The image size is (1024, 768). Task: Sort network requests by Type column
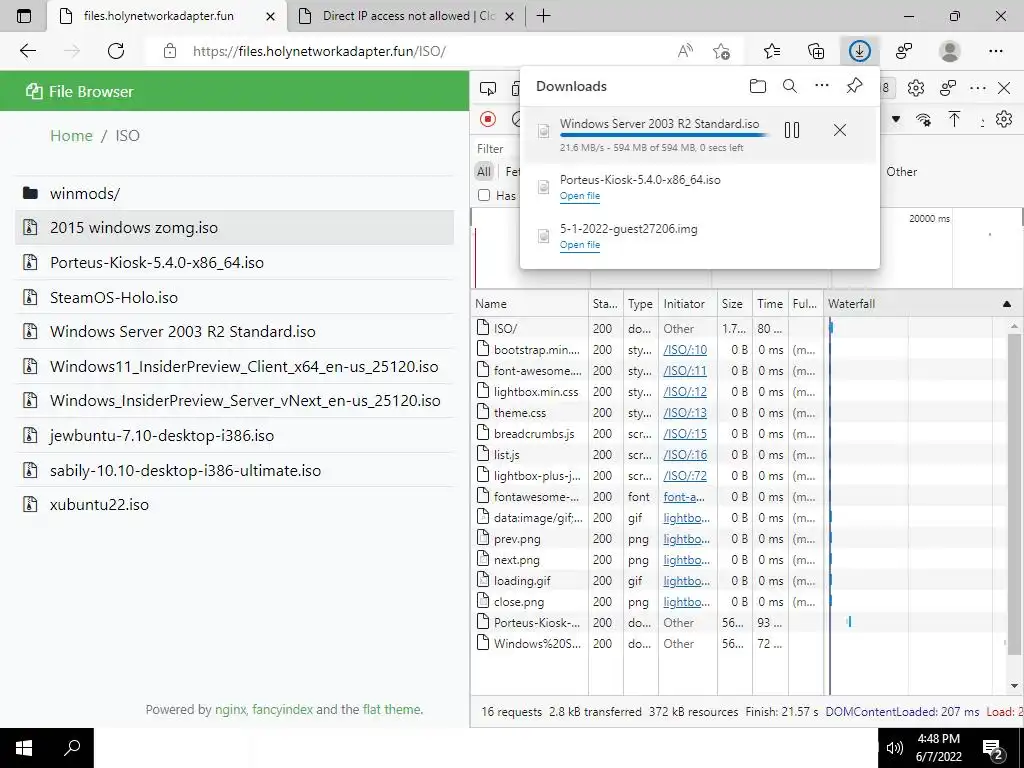641,304
